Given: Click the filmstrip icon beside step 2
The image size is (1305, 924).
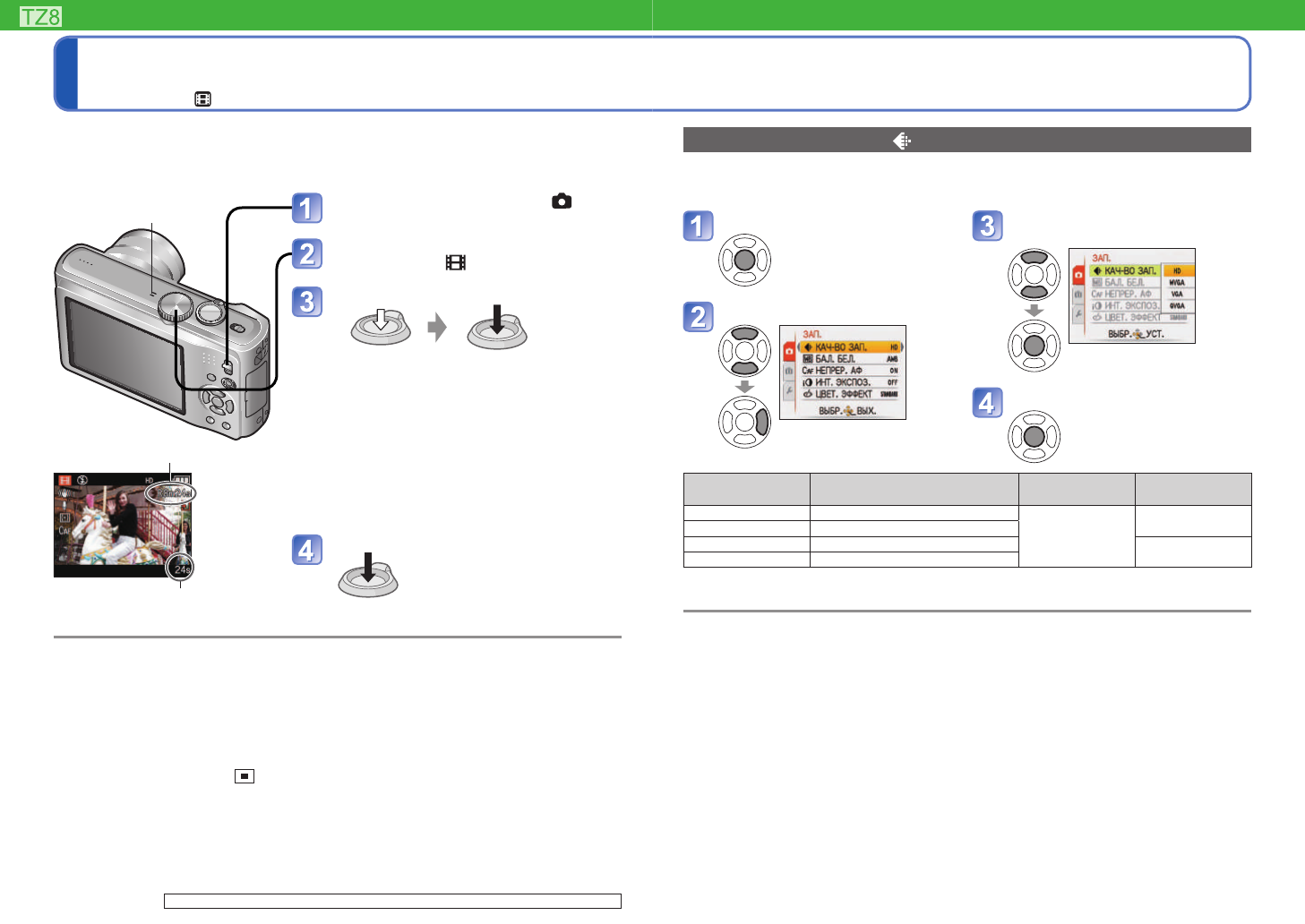Looking at the screenshot, I should [456, 262].
